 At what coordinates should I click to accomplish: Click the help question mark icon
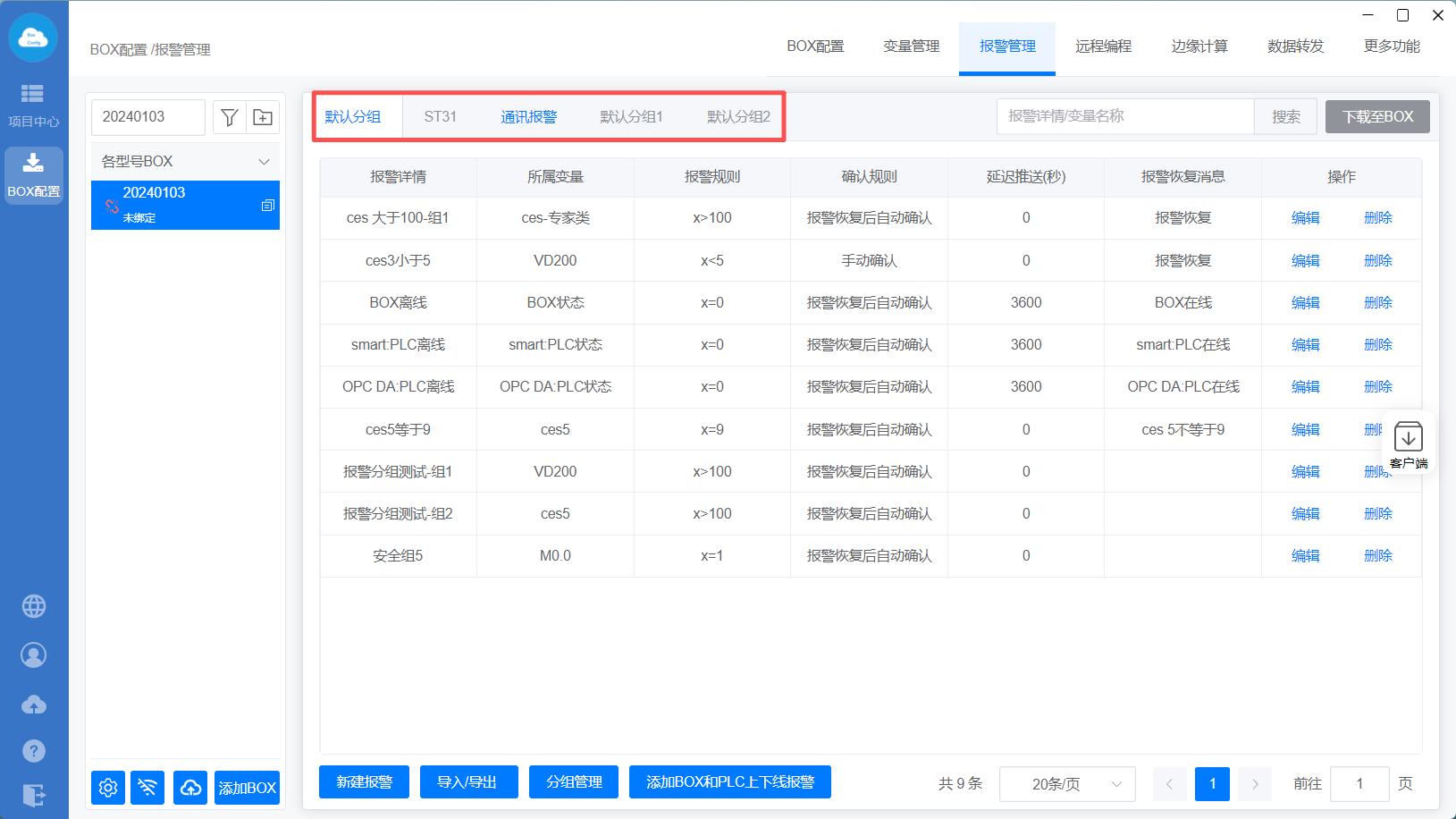click(34, 751)
